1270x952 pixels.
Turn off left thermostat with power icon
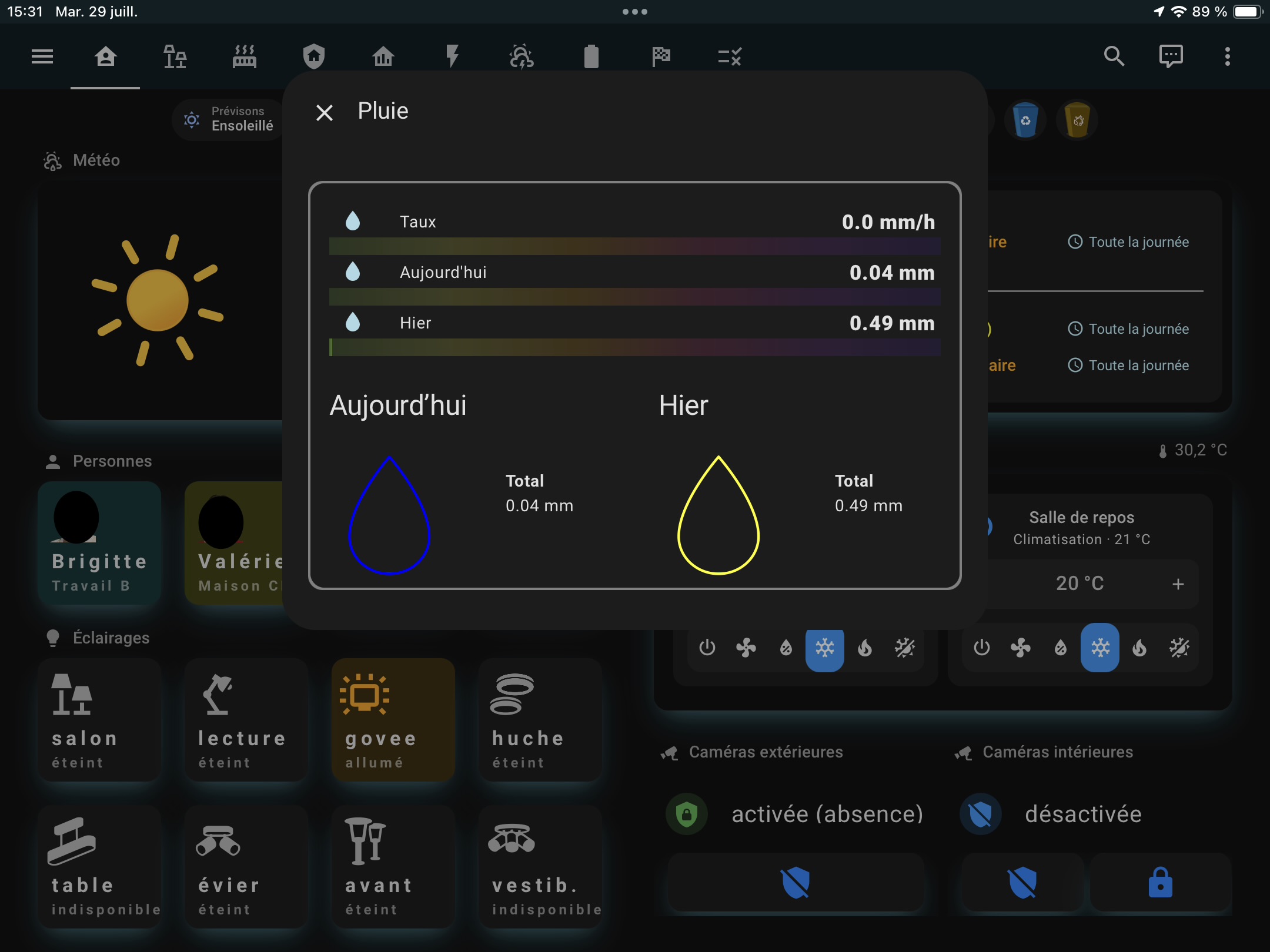707,648
